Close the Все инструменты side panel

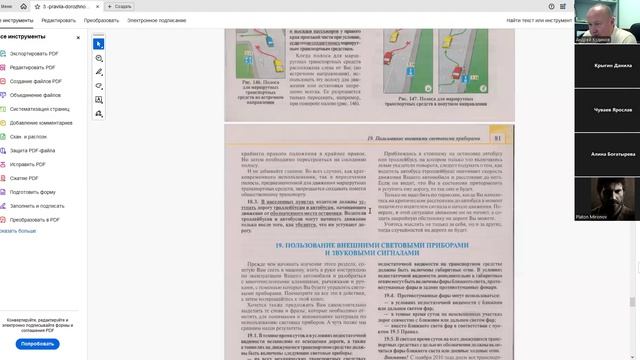pos(78,38)
